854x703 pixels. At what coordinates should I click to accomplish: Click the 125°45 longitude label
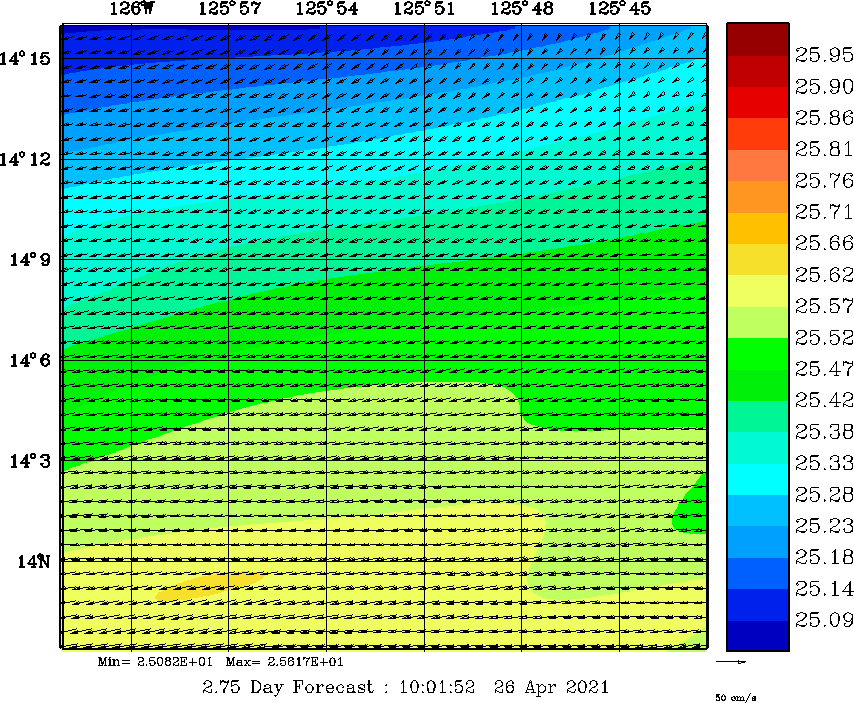point(619,8)
